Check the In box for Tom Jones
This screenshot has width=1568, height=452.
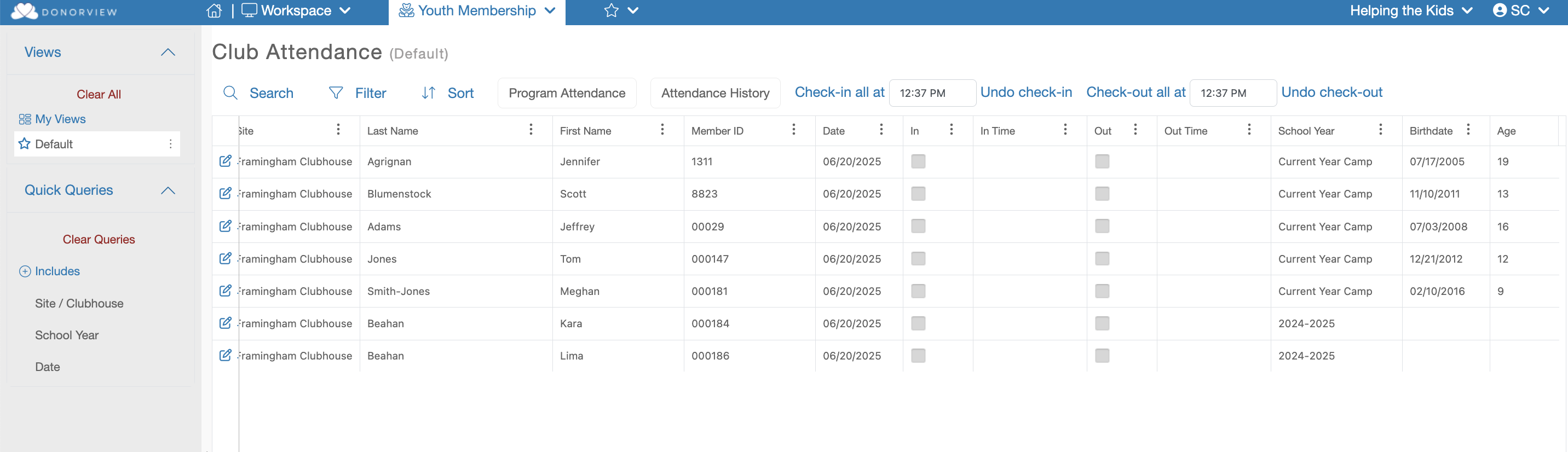tap(918, 258)
